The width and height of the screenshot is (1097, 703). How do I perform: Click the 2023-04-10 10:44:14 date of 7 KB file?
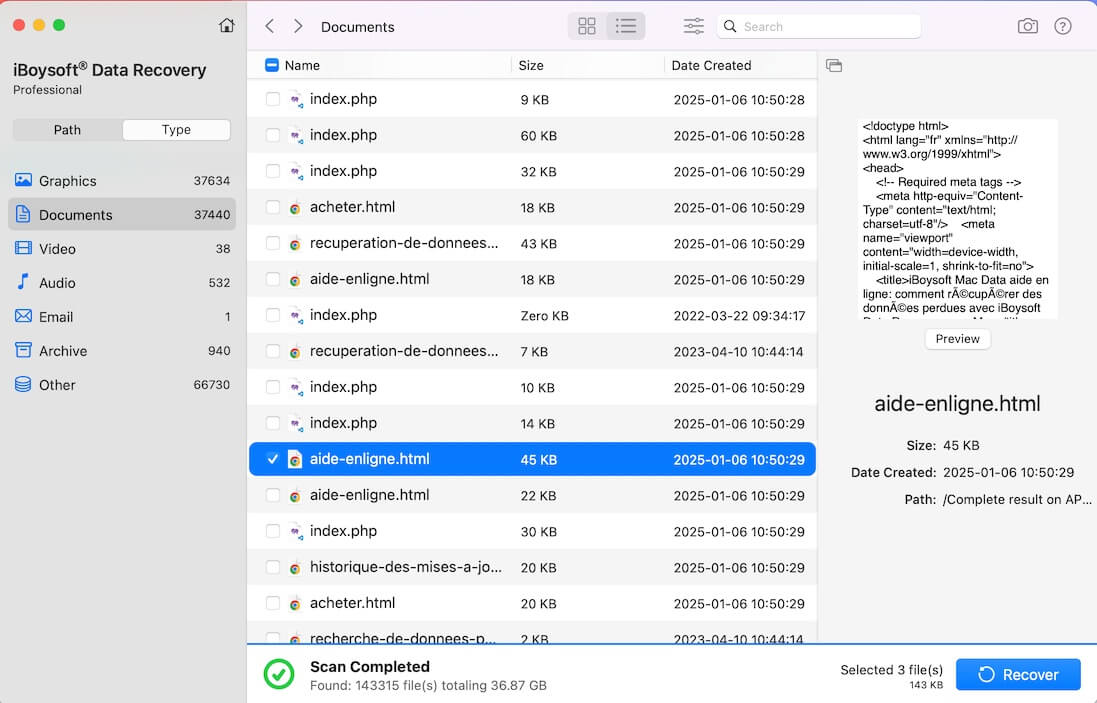[x=738, y=352]
